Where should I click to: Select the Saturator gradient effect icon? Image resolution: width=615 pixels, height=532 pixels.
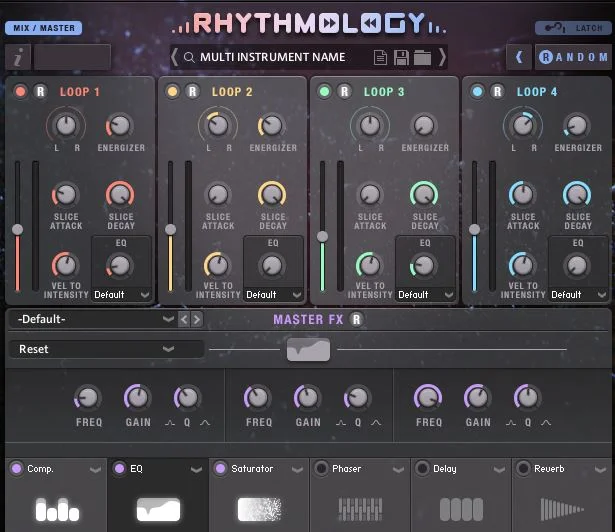click(x=259, y=509)
